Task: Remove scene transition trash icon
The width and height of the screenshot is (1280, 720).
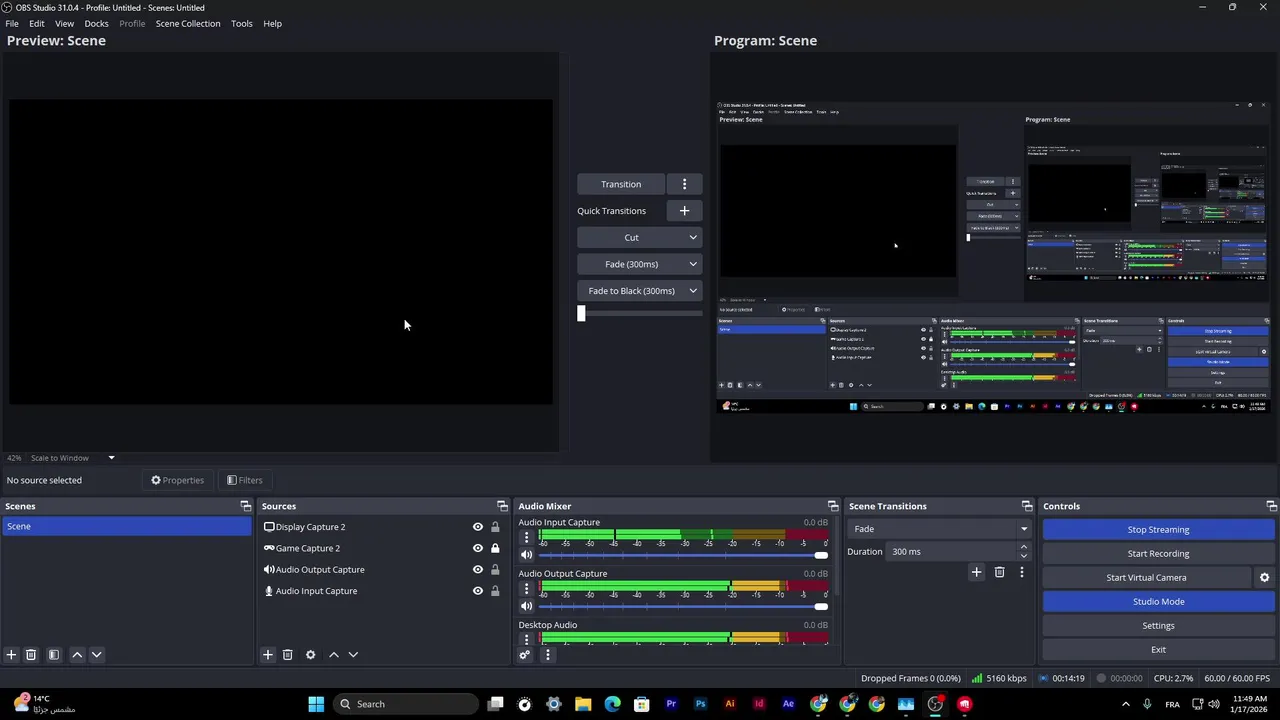Action: click(999, 572)
